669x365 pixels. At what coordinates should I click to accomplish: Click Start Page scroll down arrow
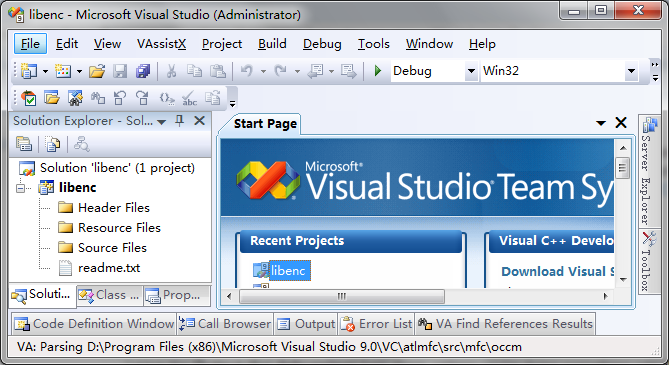pos(623,280)
